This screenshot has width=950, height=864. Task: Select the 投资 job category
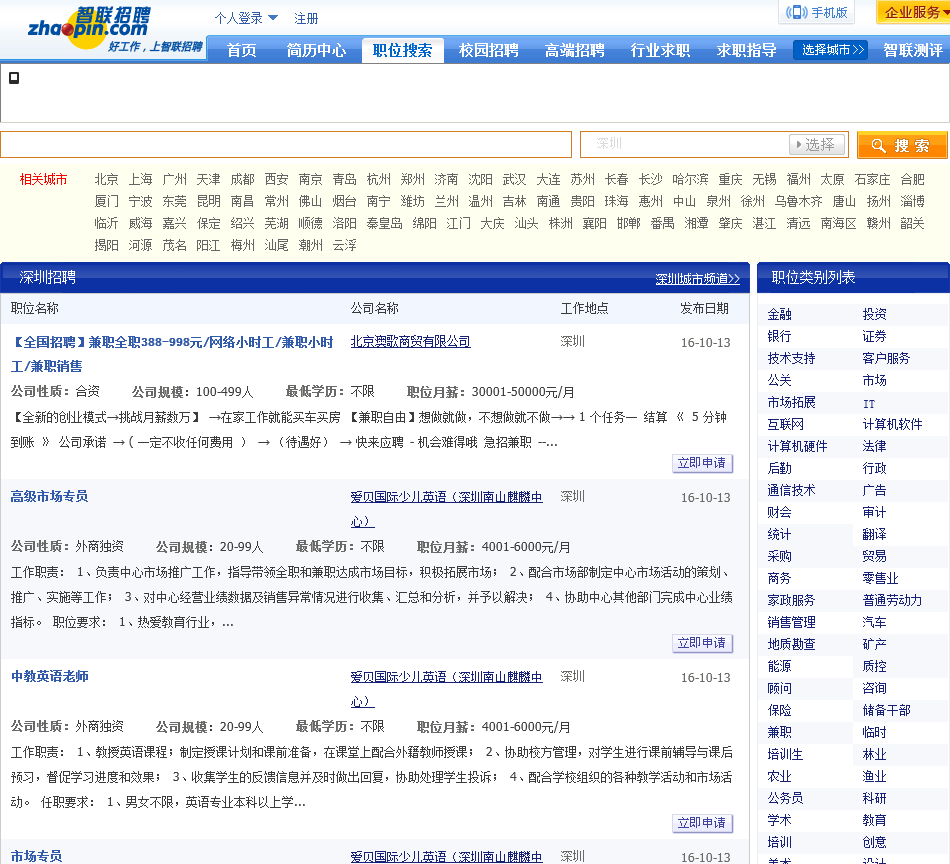point(874,314)
